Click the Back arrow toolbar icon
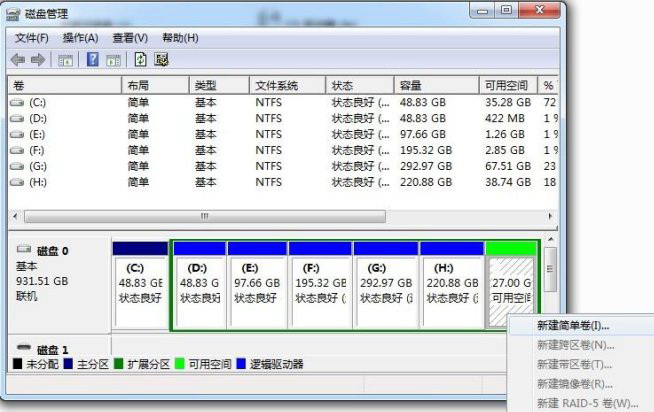The height and width of the screenshot is (412, 654). (17, 60)
